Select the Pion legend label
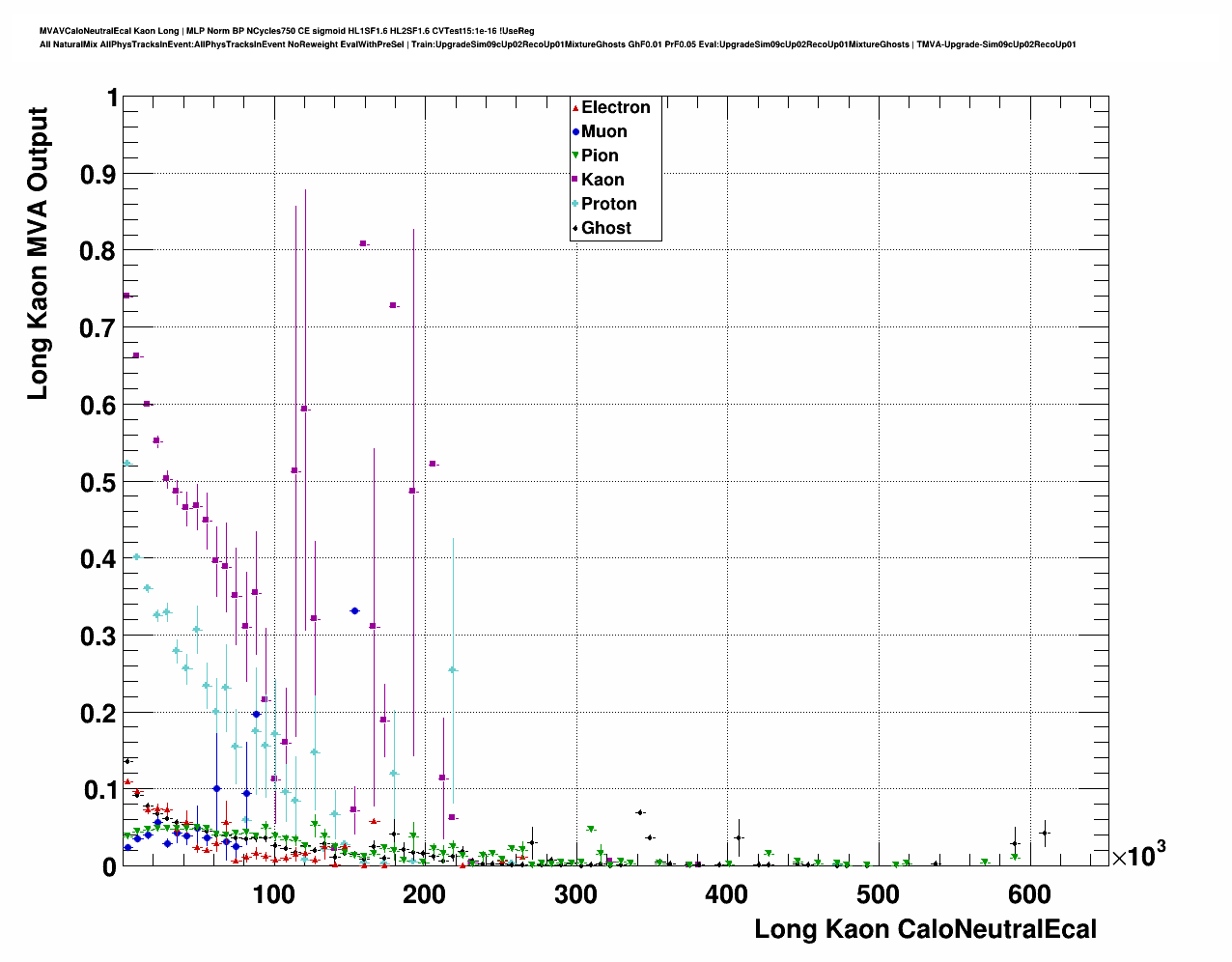The width and height of the screenshot is (1232, 962). pos(600,156)
